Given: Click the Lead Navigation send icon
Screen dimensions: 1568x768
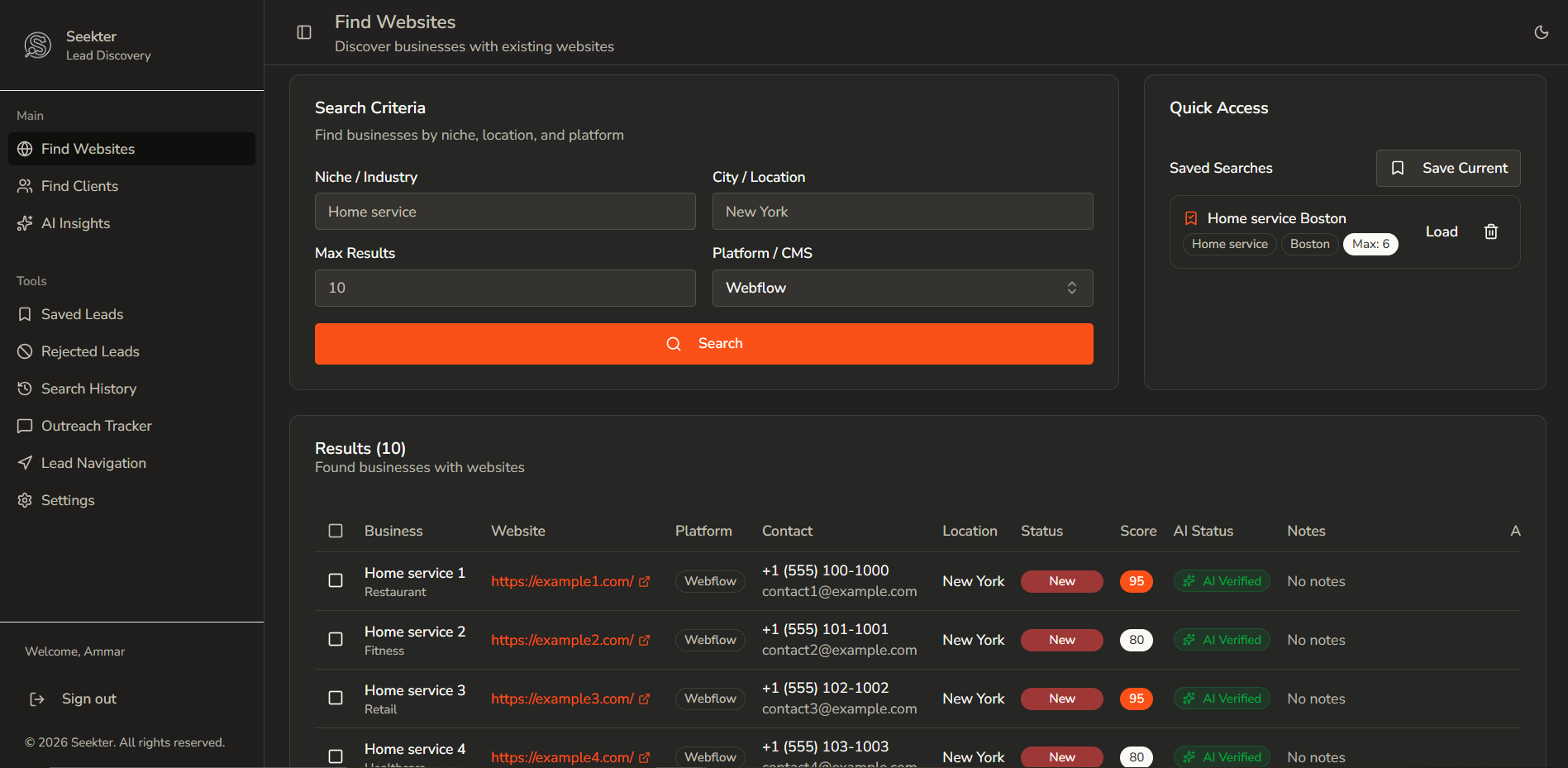Looking at the screenshot, I should (26, 463).
